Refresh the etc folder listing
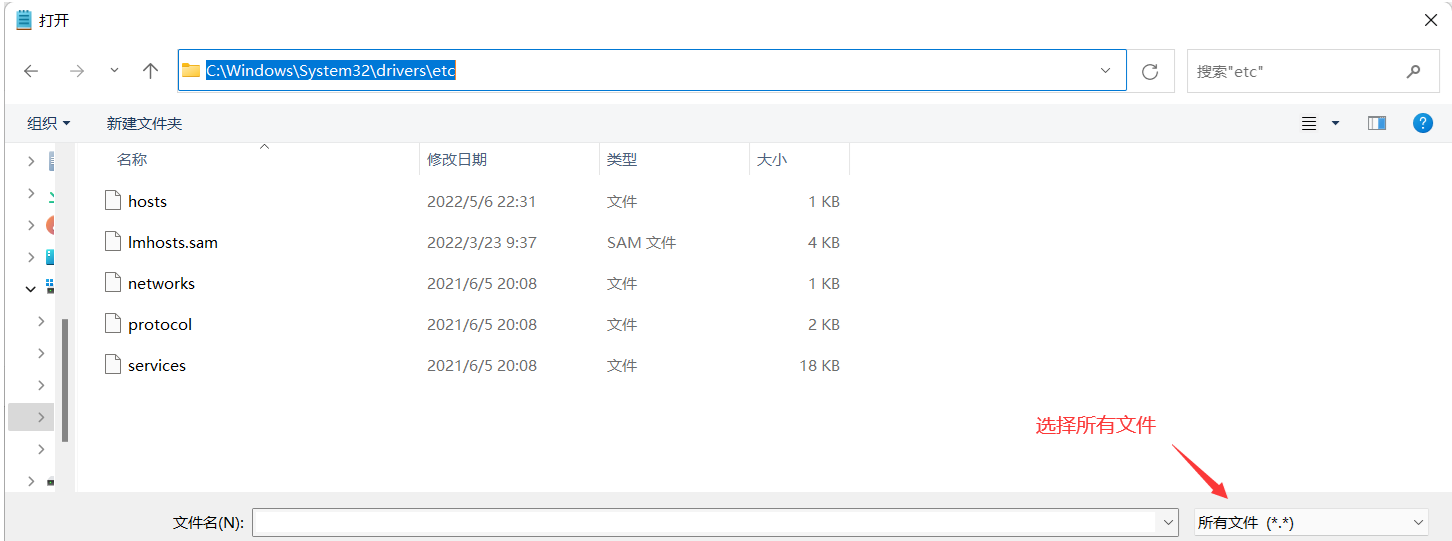 (1150, 71)
